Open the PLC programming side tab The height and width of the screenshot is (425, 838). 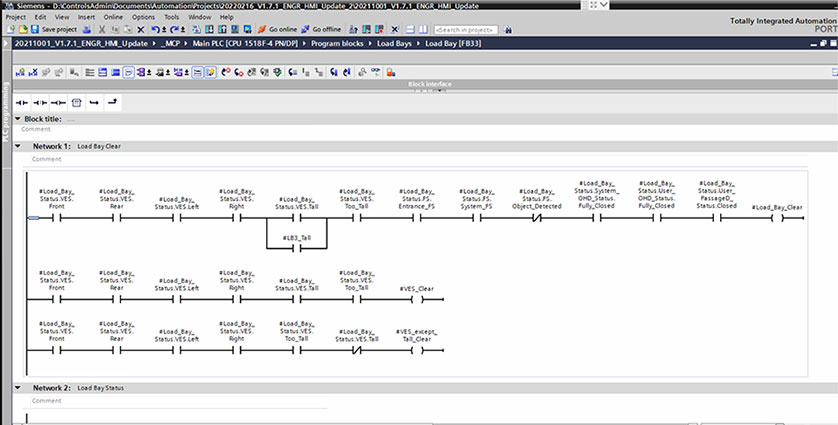point(5,117)
